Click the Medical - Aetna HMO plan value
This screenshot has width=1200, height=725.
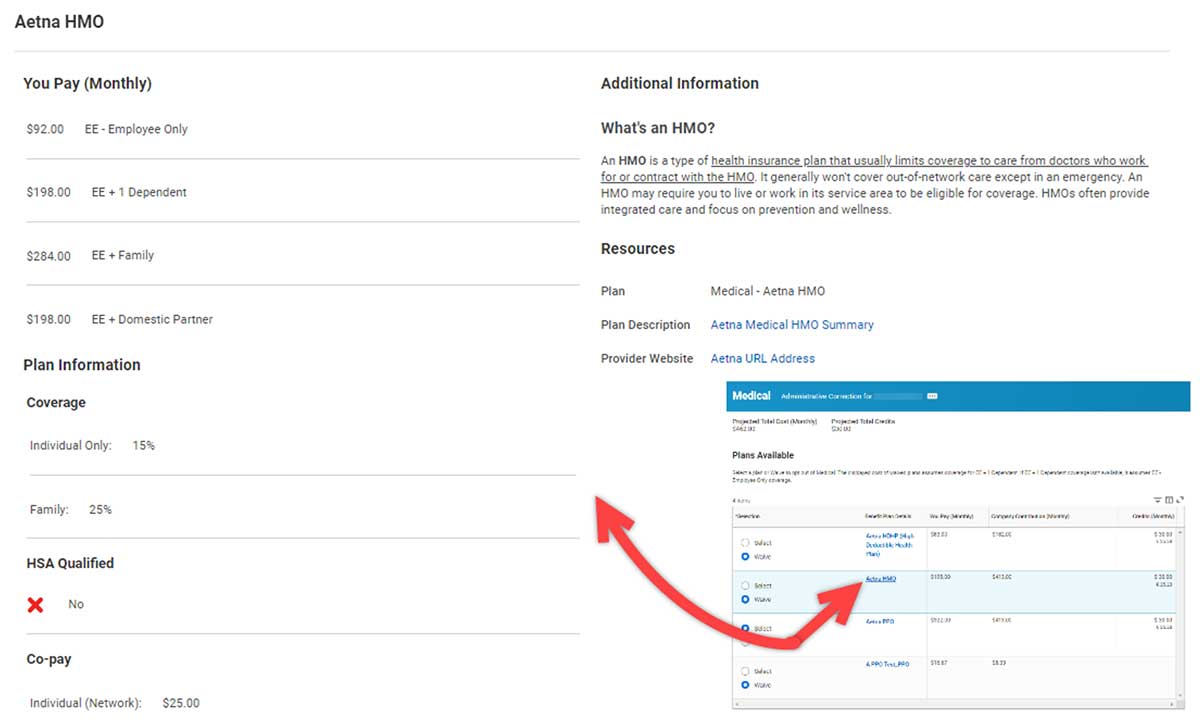click(x=768, y=291)
